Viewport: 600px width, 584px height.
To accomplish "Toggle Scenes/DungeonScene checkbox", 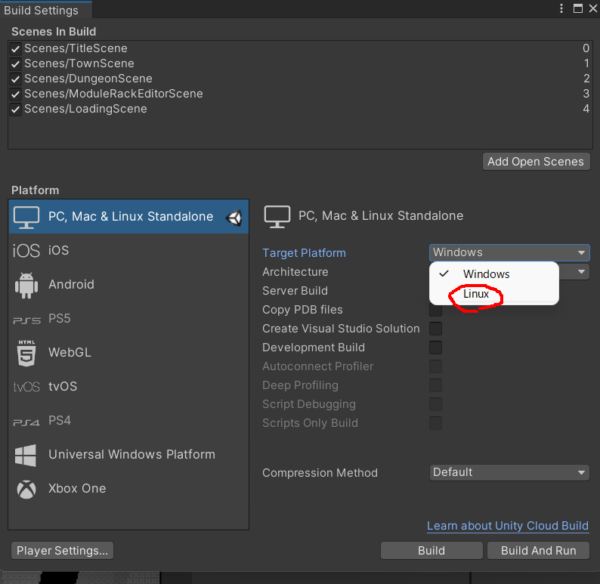I will pyautogui.click(x=15, y=79).
